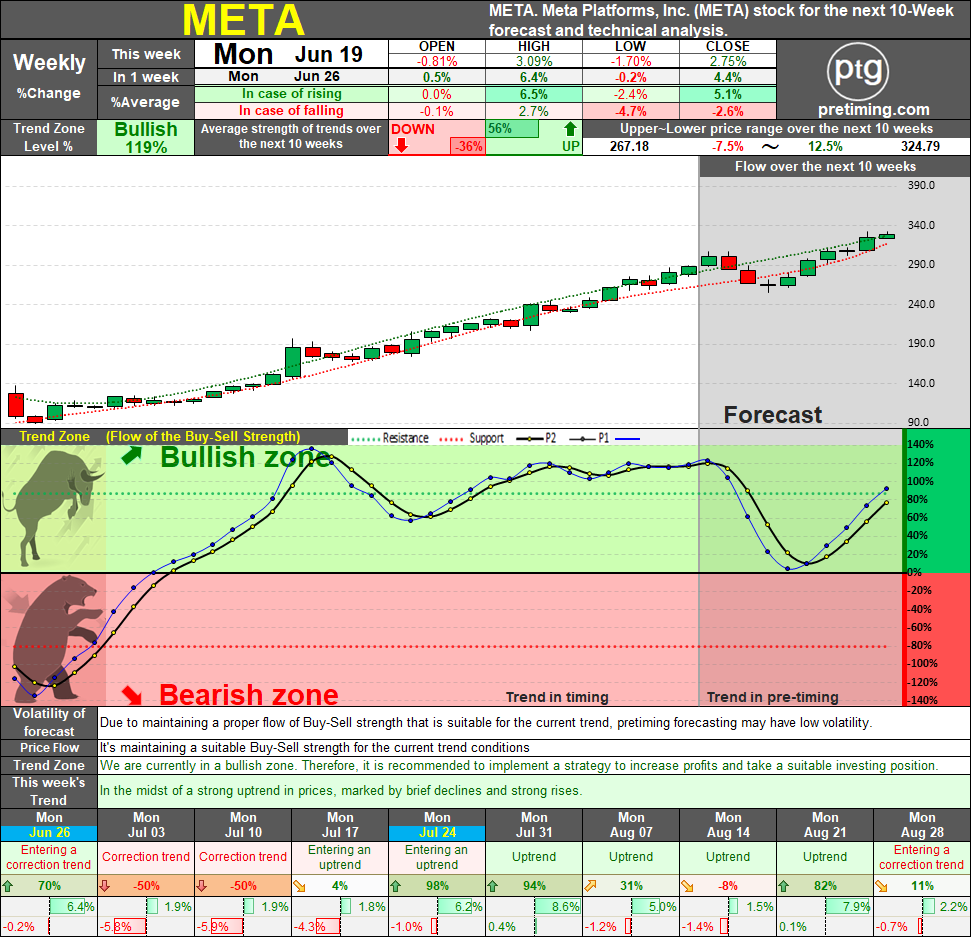Click the yellow META ticker title
The width and height of the screenshot is (971, 937).
coord(243,20)
